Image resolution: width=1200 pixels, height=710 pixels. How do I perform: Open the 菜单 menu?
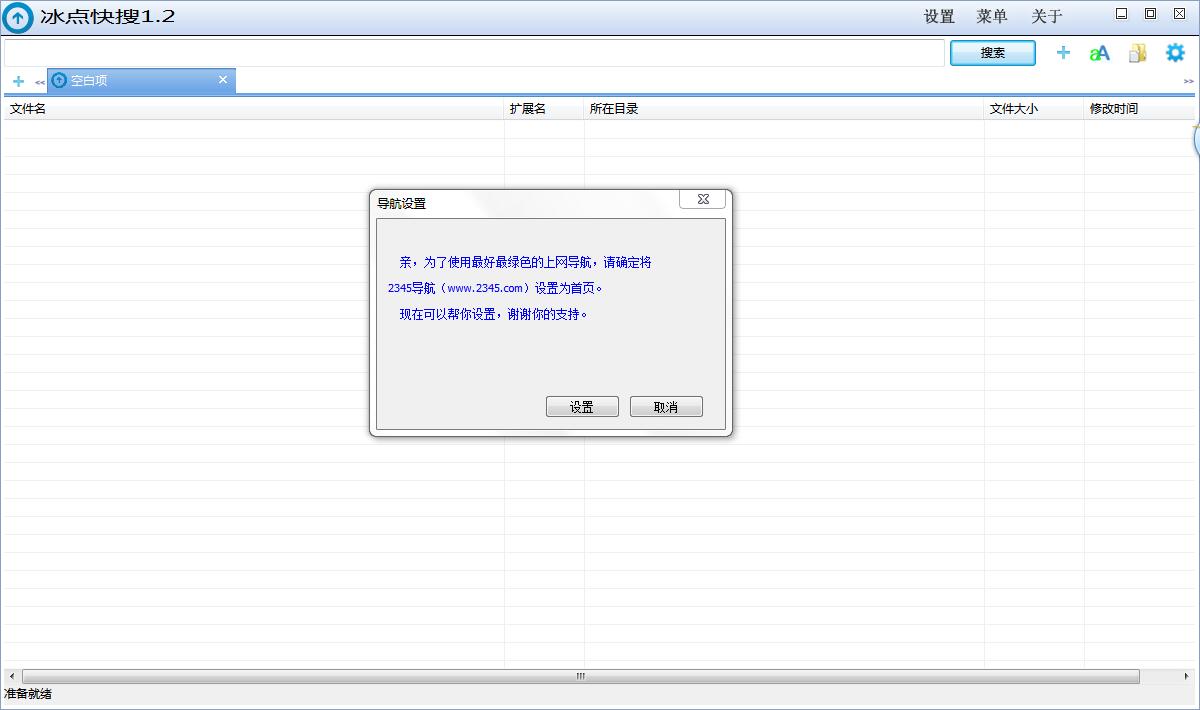coord(992,17)
